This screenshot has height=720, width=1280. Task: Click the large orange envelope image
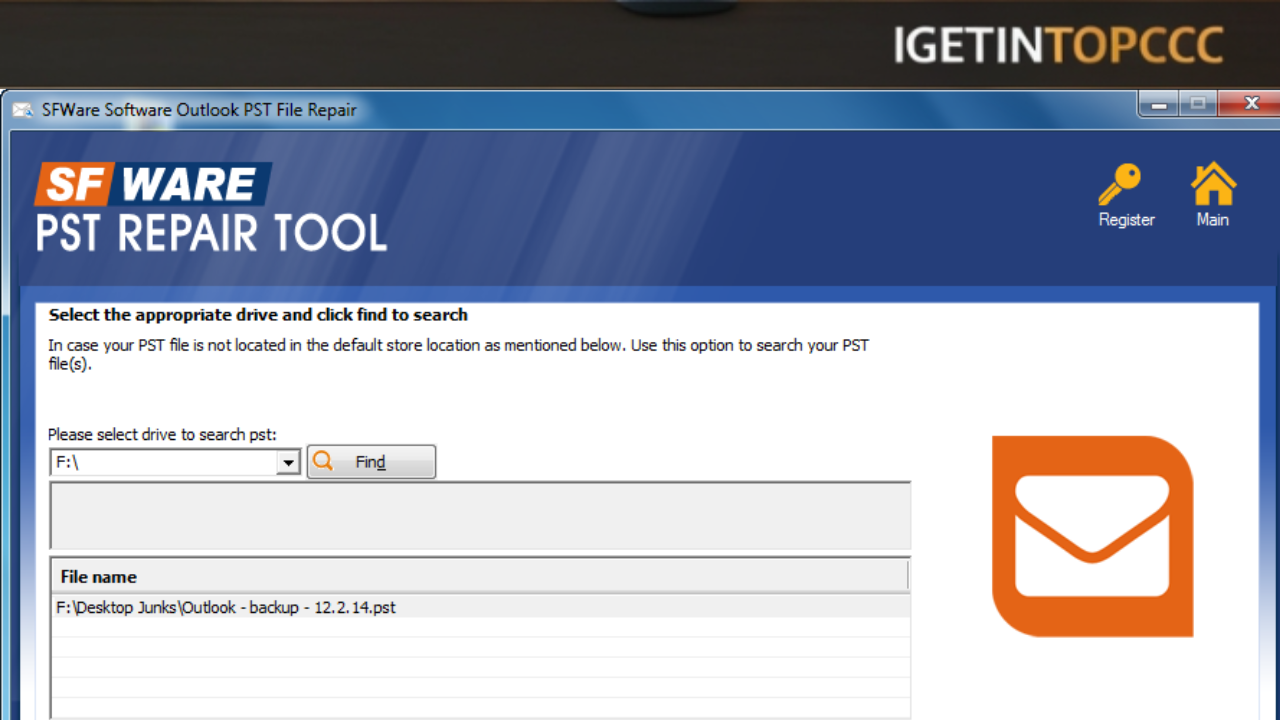pyautogui.click(x=1092, y=536)
